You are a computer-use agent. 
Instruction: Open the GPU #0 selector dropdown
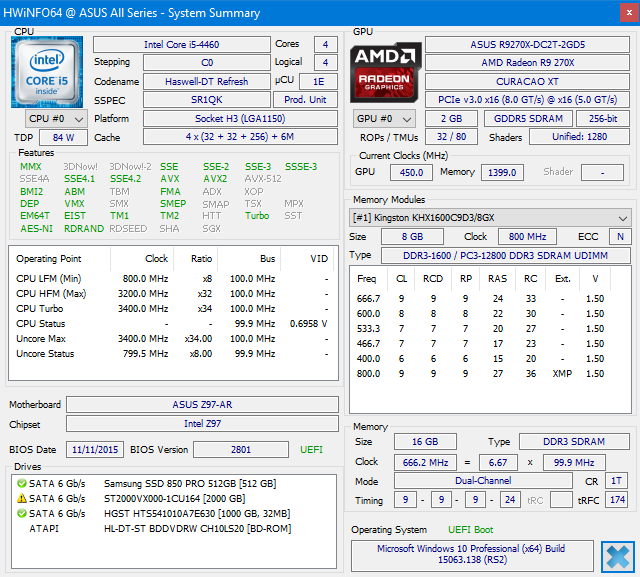point(384,119)
